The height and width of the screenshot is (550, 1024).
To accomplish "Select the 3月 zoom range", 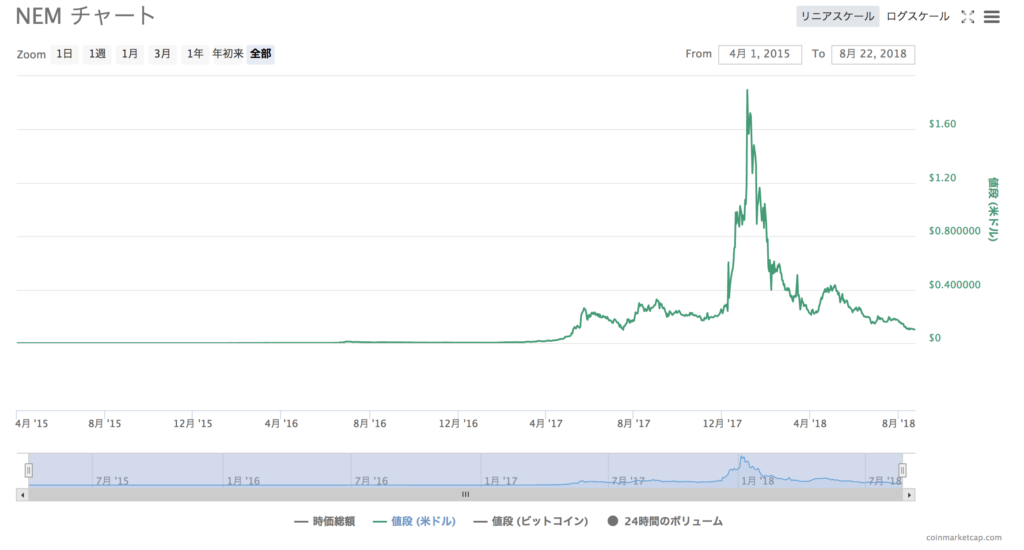I will (162, 54).
